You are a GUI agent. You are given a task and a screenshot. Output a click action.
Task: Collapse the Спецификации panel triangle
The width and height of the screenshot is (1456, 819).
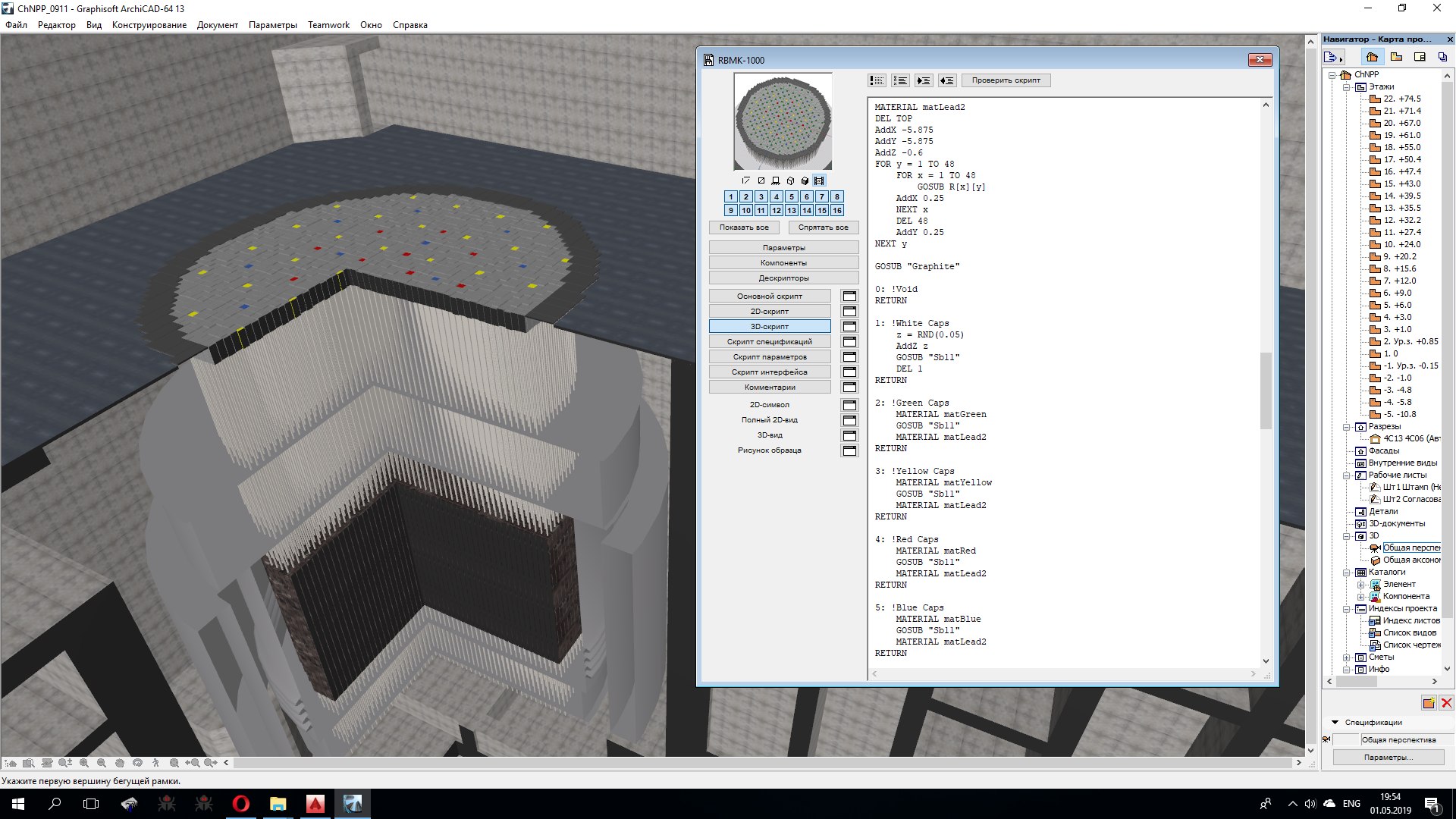(1335, 722)
